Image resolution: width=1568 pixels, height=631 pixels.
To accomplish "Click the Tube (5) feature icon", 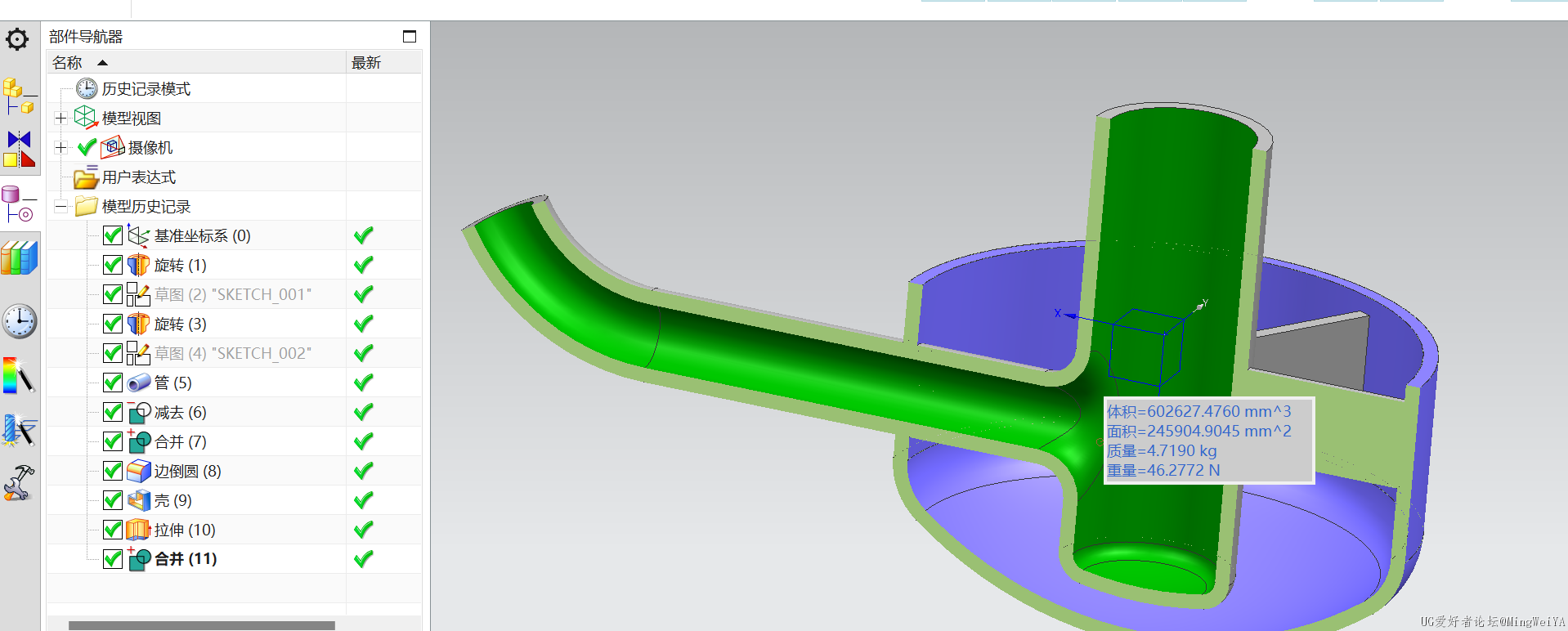I will click(138, 383).
